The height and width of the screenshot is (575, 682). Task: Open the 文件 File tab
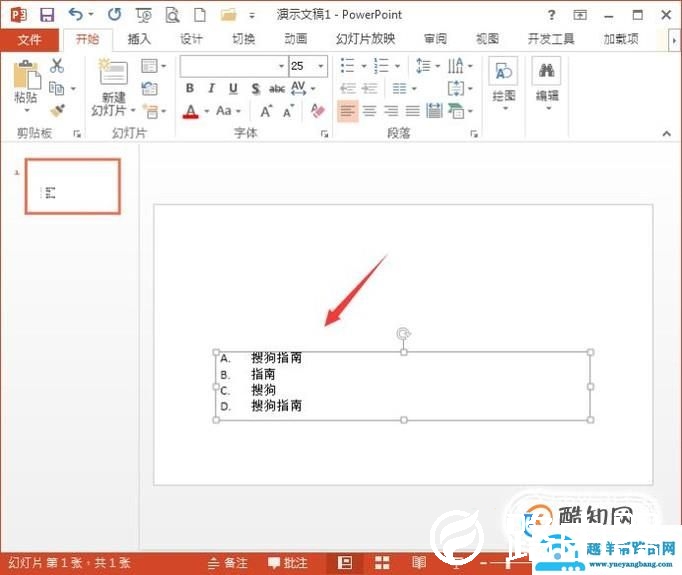[30, 40]
